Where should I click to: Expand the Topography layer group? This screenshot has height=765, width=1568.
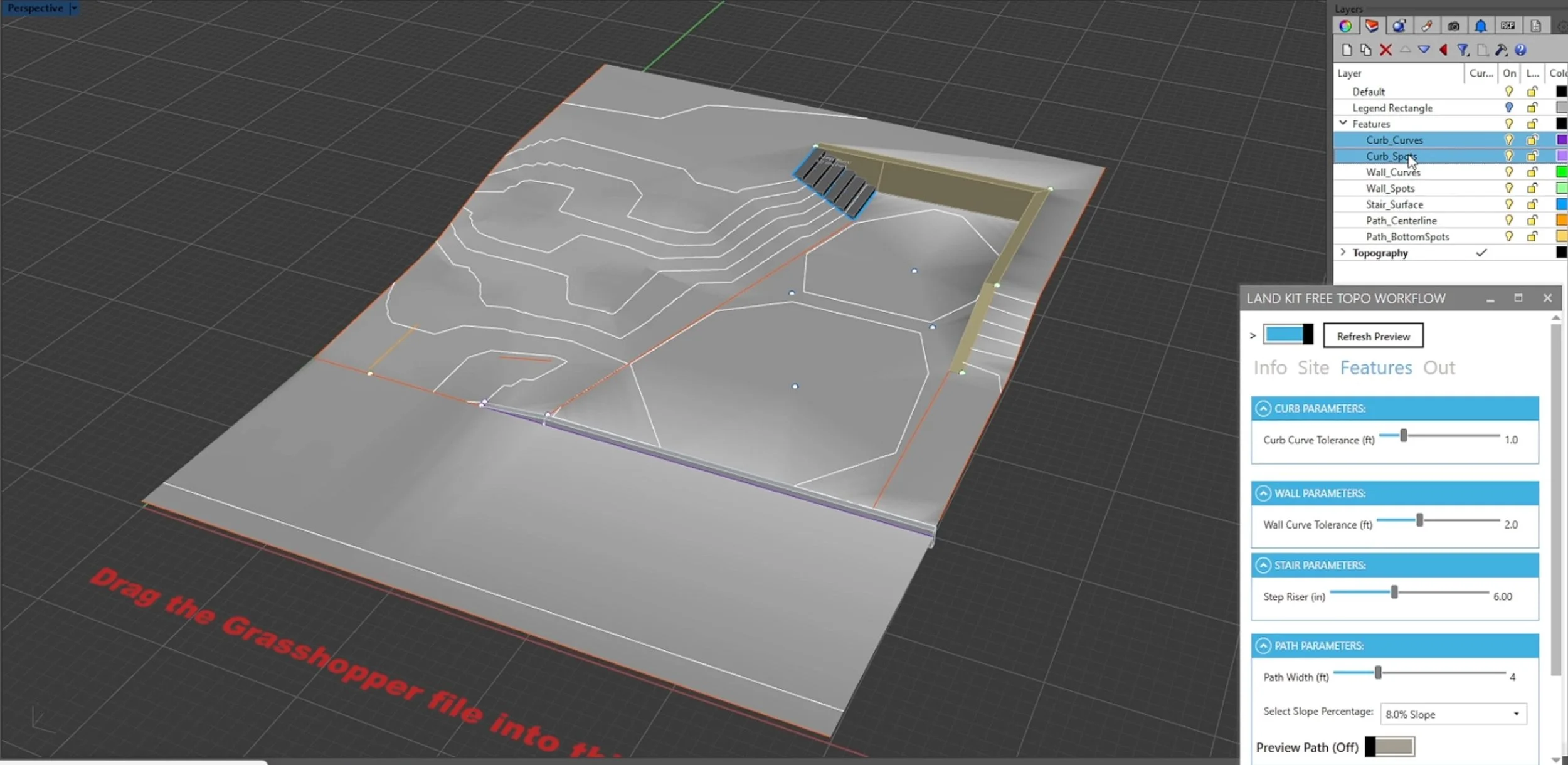[x=1343, y=252]
